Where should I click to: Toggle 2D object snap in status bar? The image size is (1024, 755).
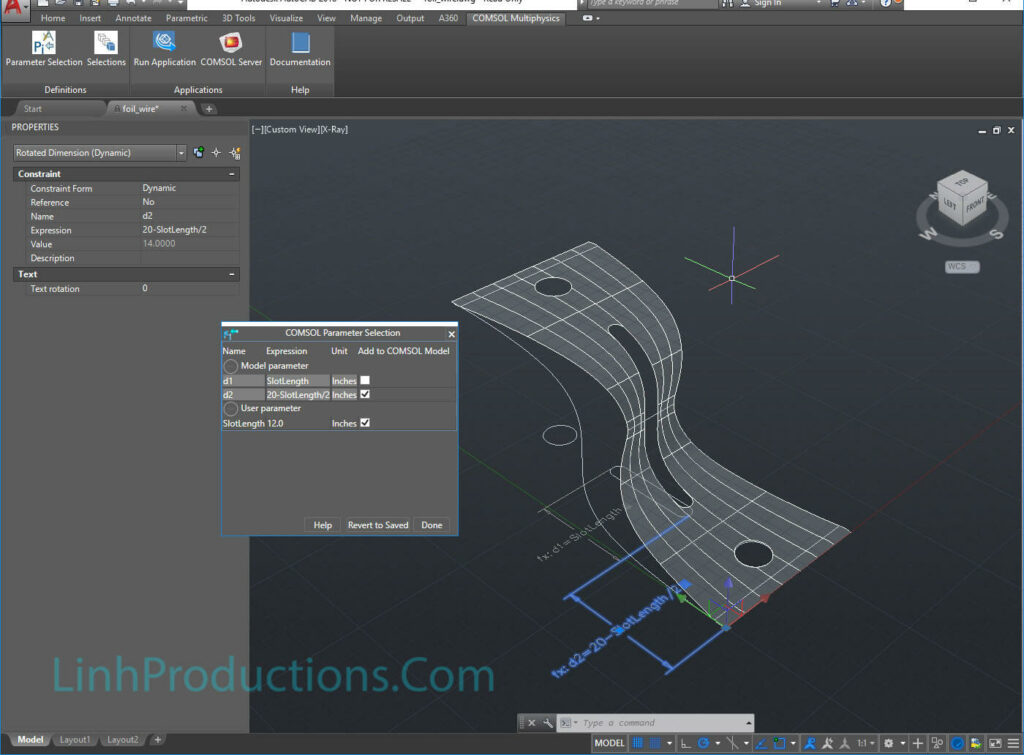[x=780, y=743]
